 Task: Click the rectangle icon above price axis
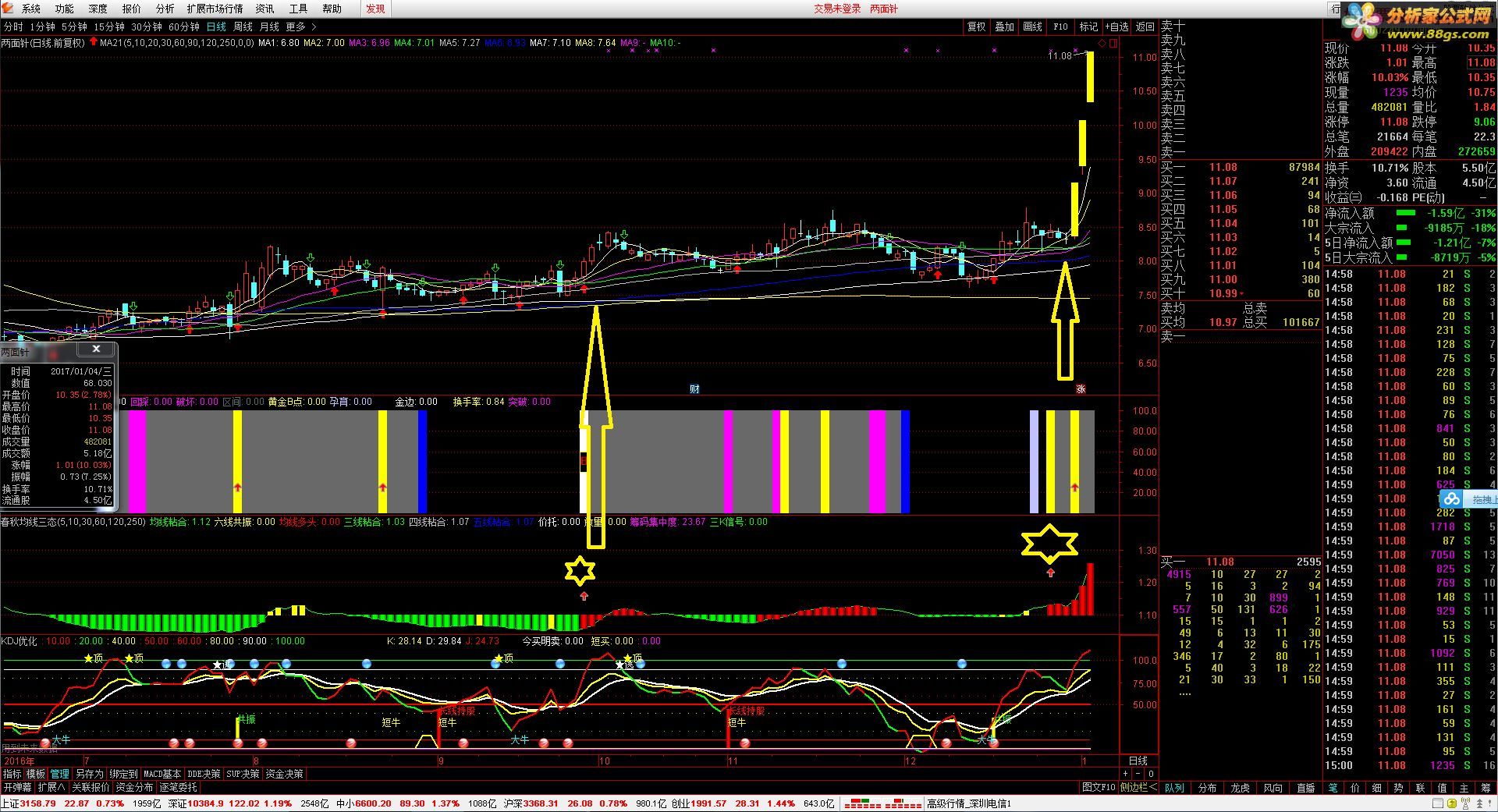pos(1113,43)
